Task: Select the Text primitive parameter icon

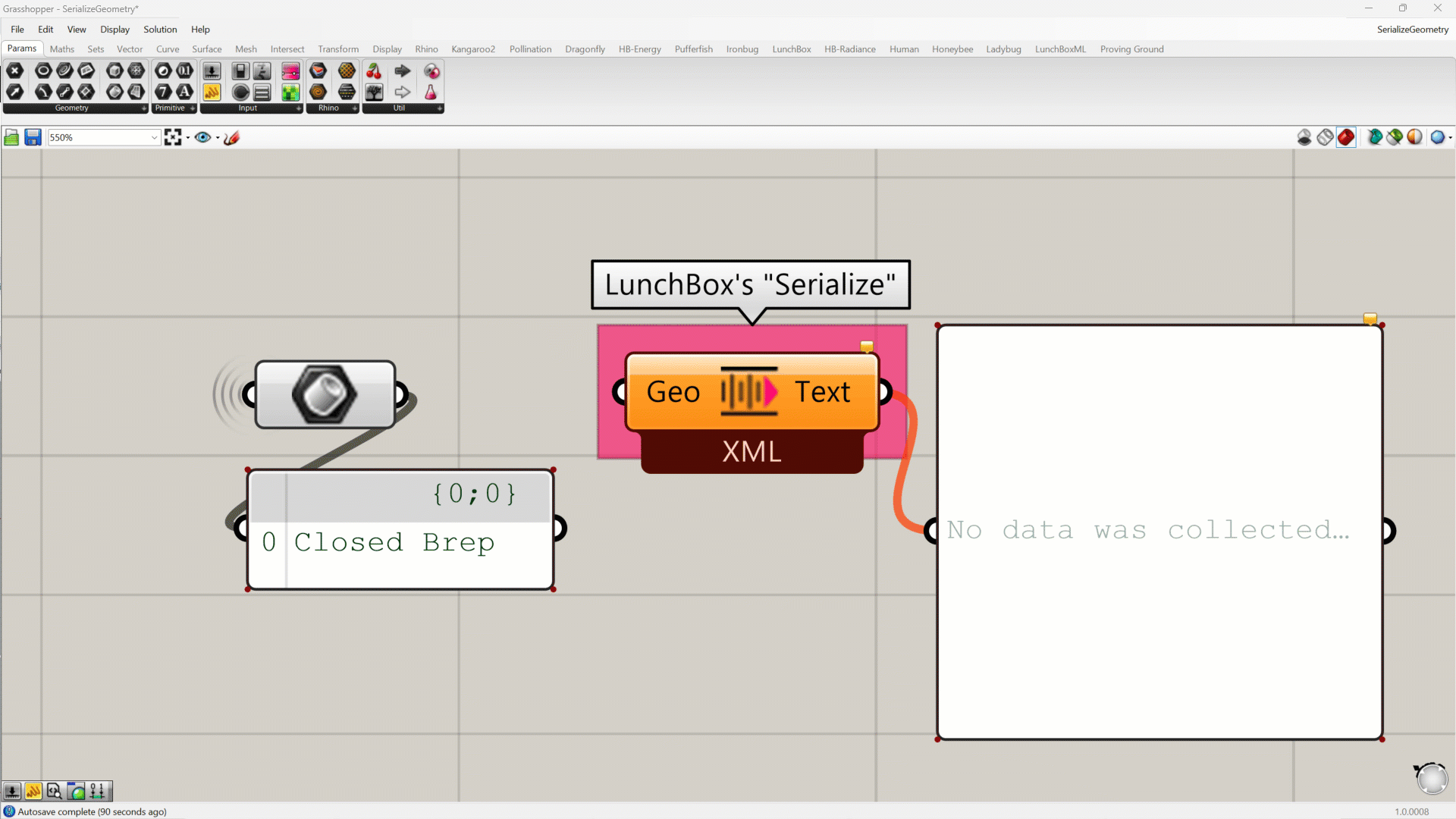Action: [x=184, y=93]
